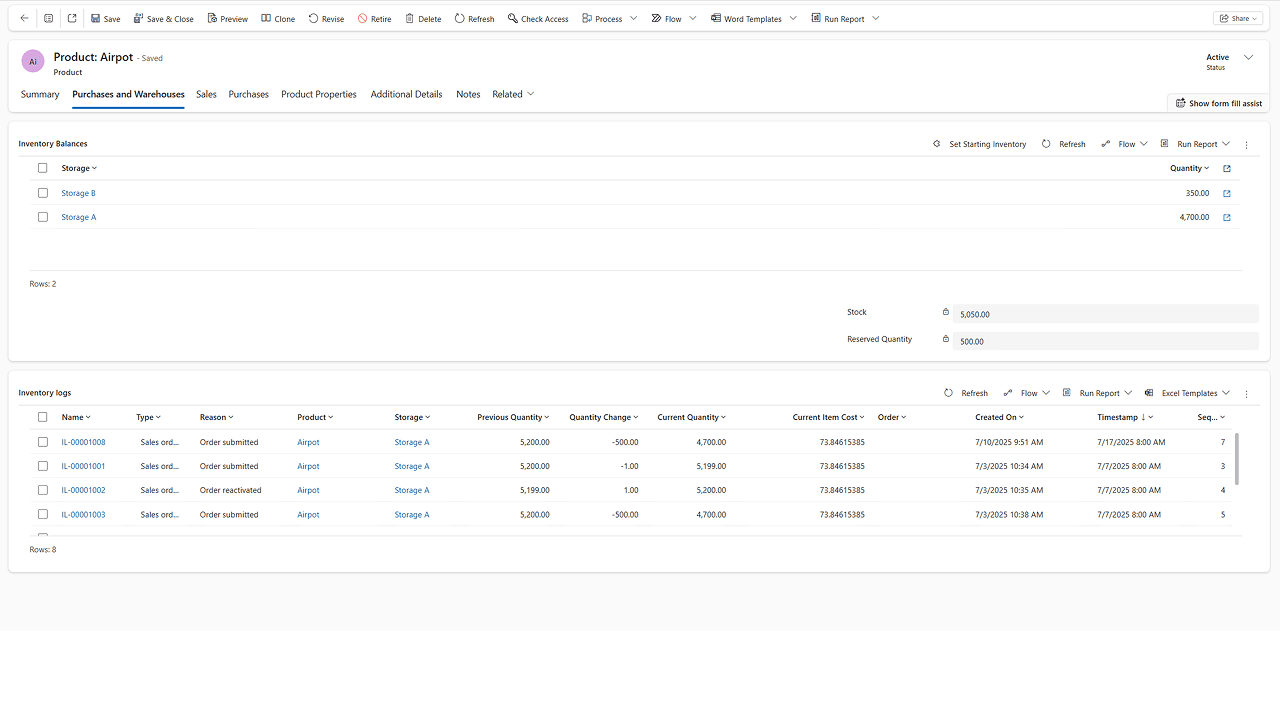Open the Process dropdown

tap(609, 17)
